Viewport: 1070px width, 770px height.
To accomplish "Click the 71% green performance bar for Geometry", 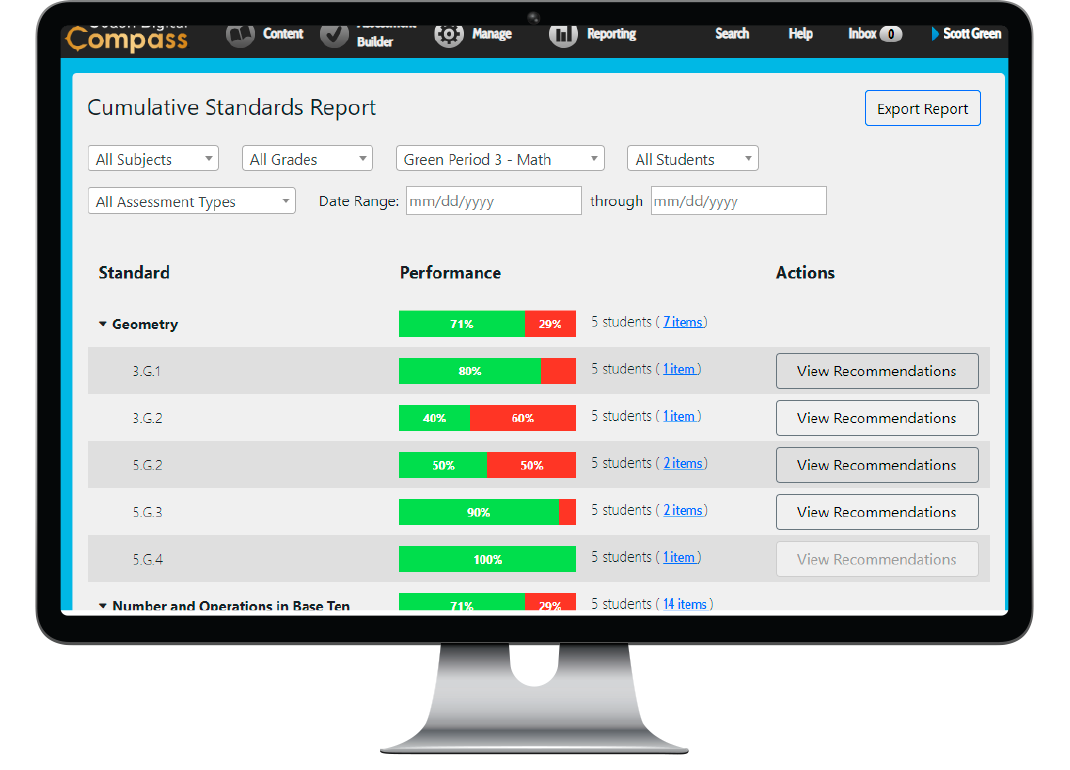I will tap(461, 323).
